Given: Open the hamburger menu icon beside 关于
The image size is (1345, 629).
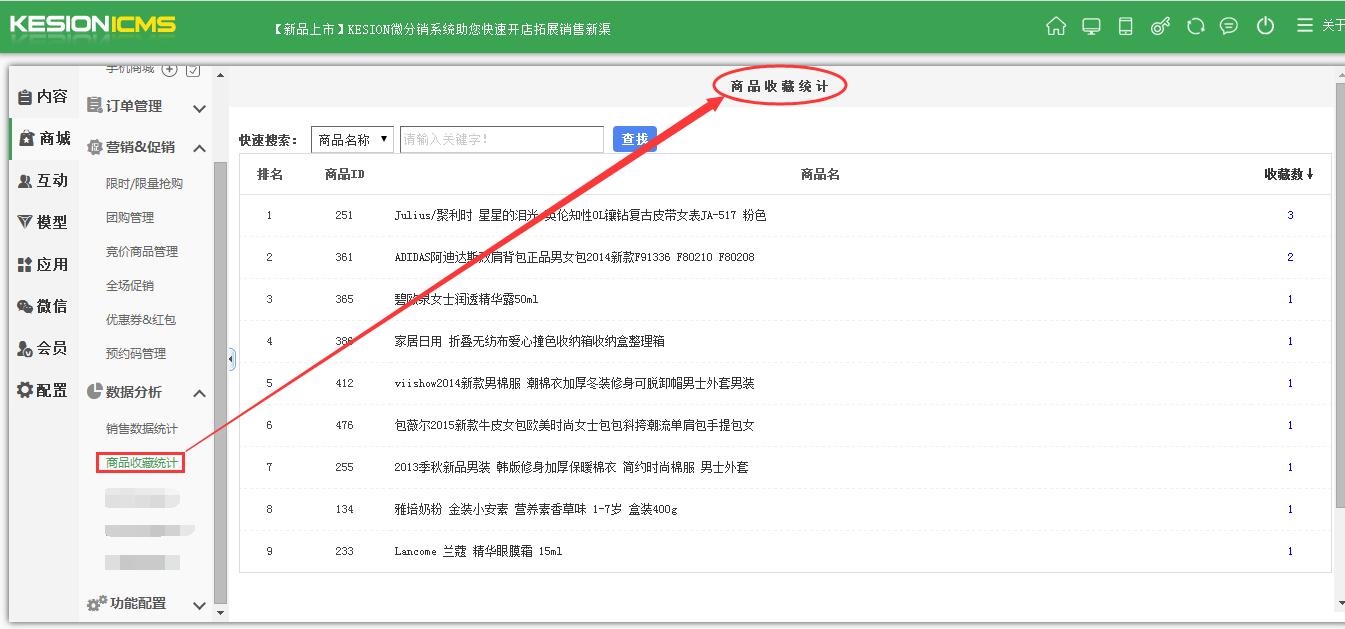Looking at the screenshot, I should click(1305, 26).
